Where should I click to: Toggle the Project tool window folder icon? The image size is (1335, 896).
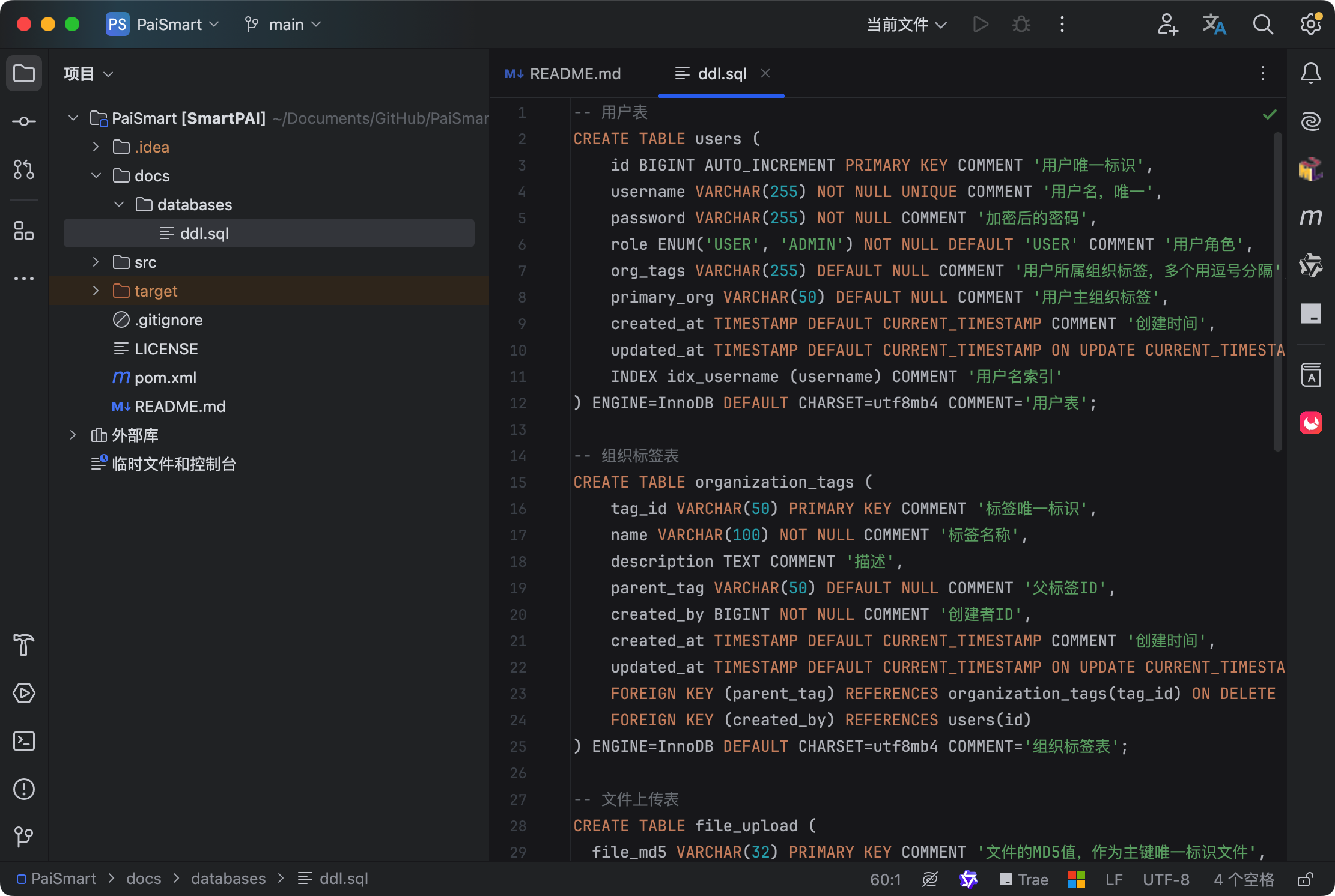[x=24, y=74]
